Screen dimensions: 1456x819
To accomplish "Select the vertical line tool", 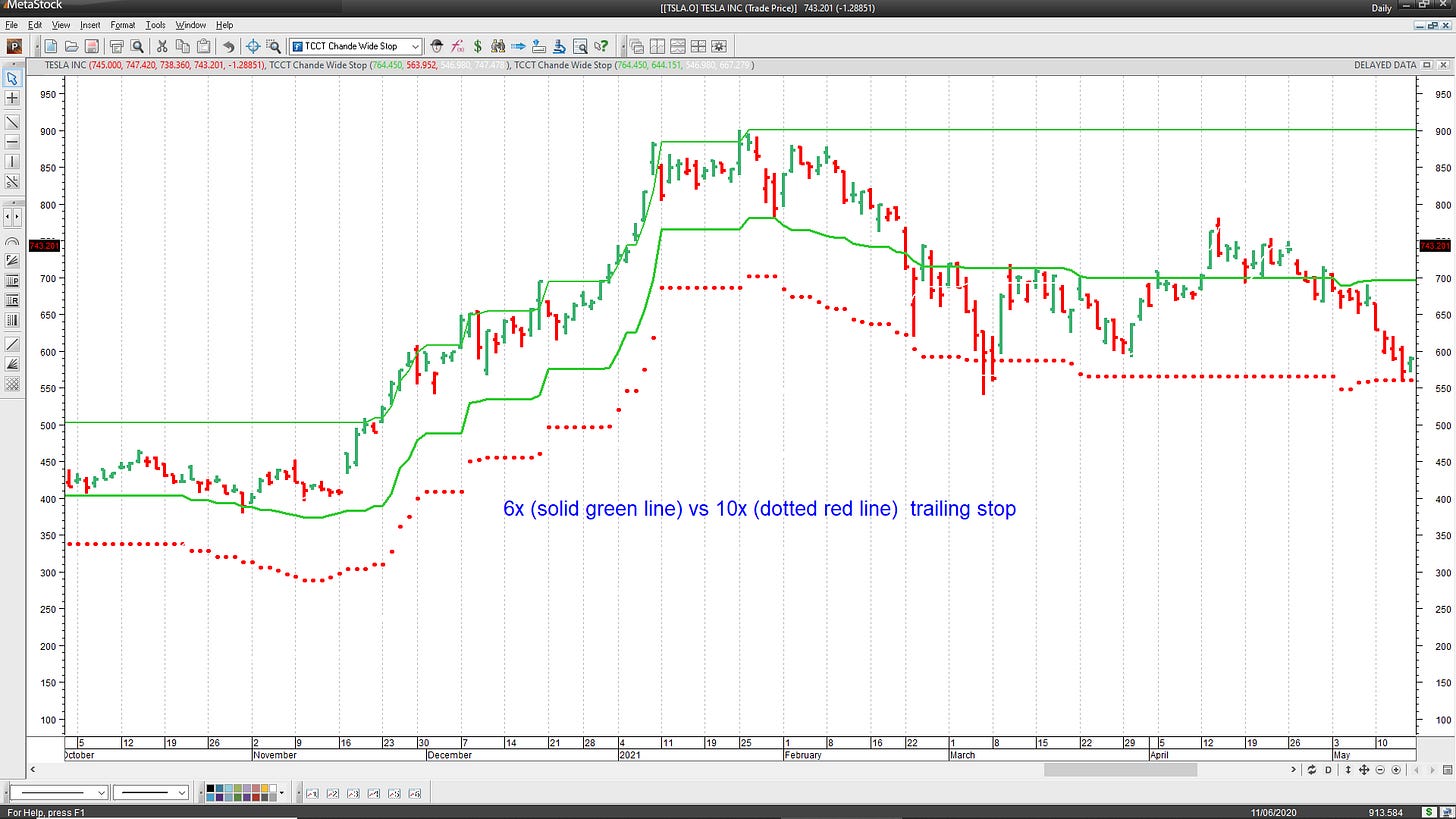I will click(x=13, y=162).
